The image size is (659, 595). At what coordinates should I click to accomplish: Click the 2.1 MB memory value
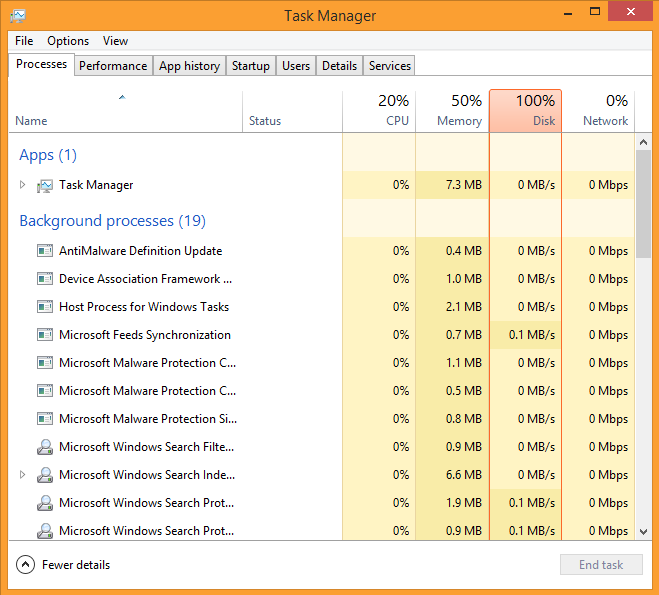pos(464,307)
